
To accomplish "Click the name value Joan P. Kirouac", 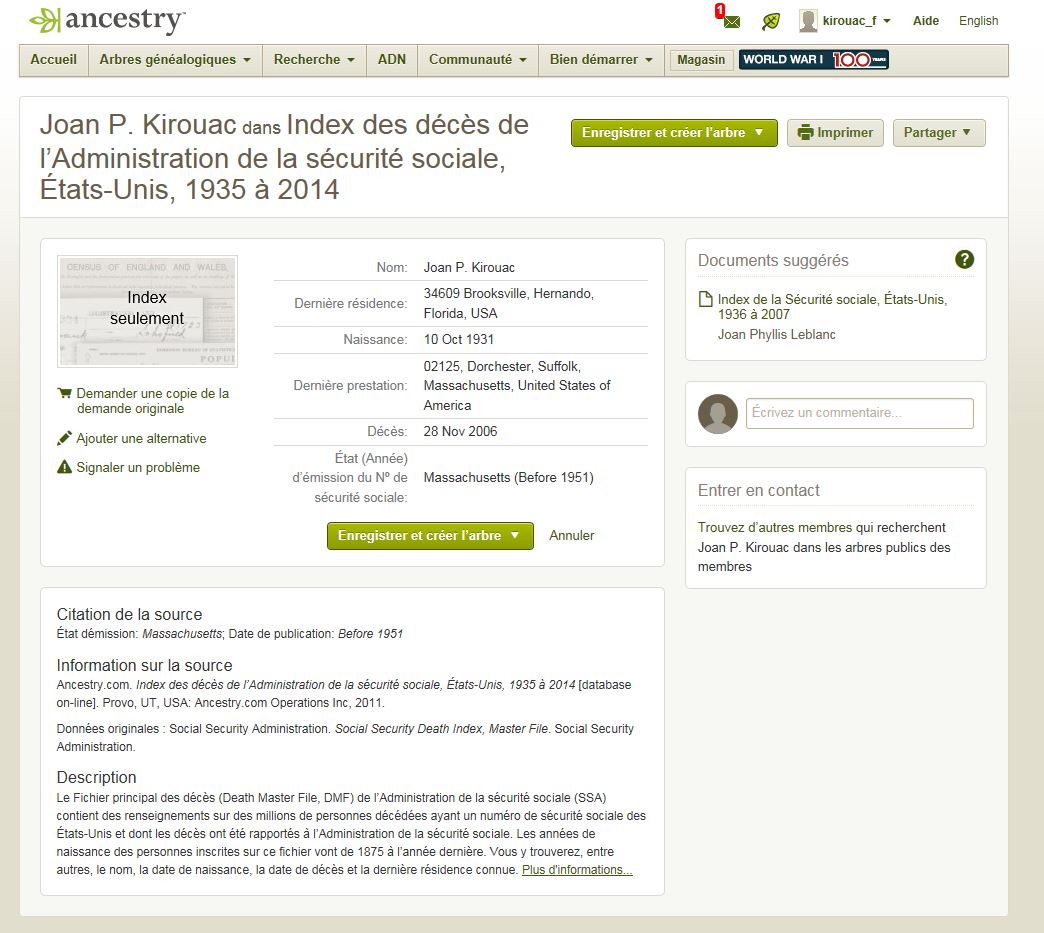I will [469, 268].
